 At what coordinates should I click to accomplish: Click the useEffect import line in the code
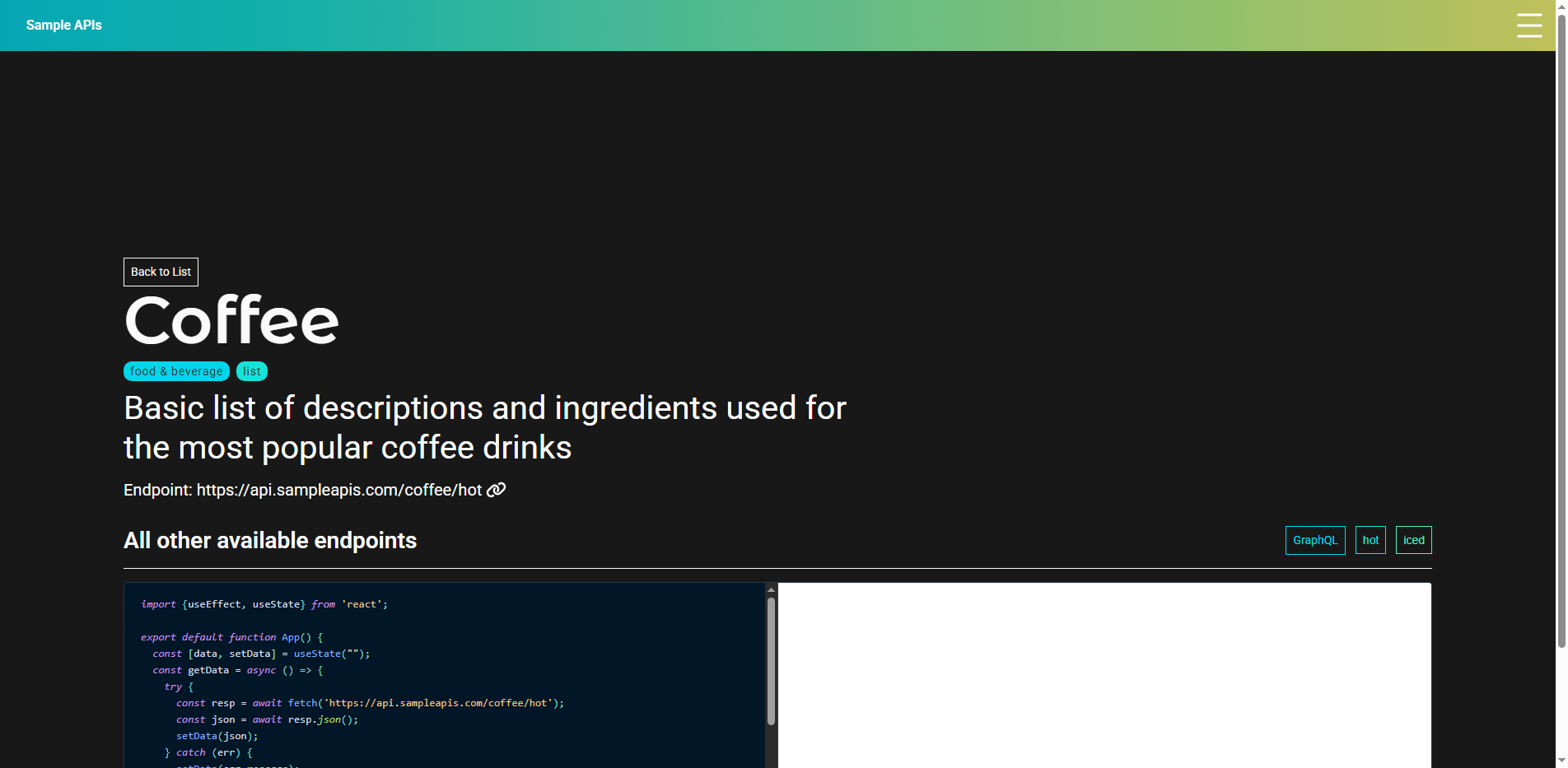point(264,603)
